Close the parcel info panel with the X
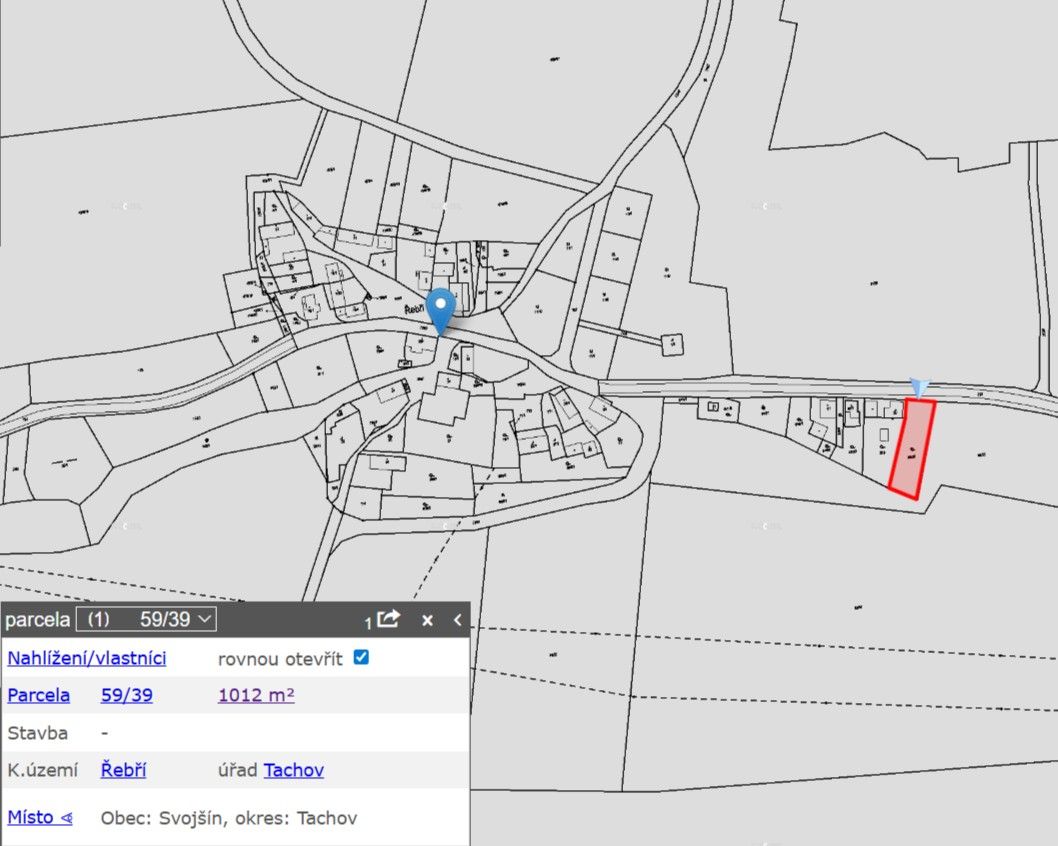The width and height of the screenshot is (1058, 846). [427, 620]
